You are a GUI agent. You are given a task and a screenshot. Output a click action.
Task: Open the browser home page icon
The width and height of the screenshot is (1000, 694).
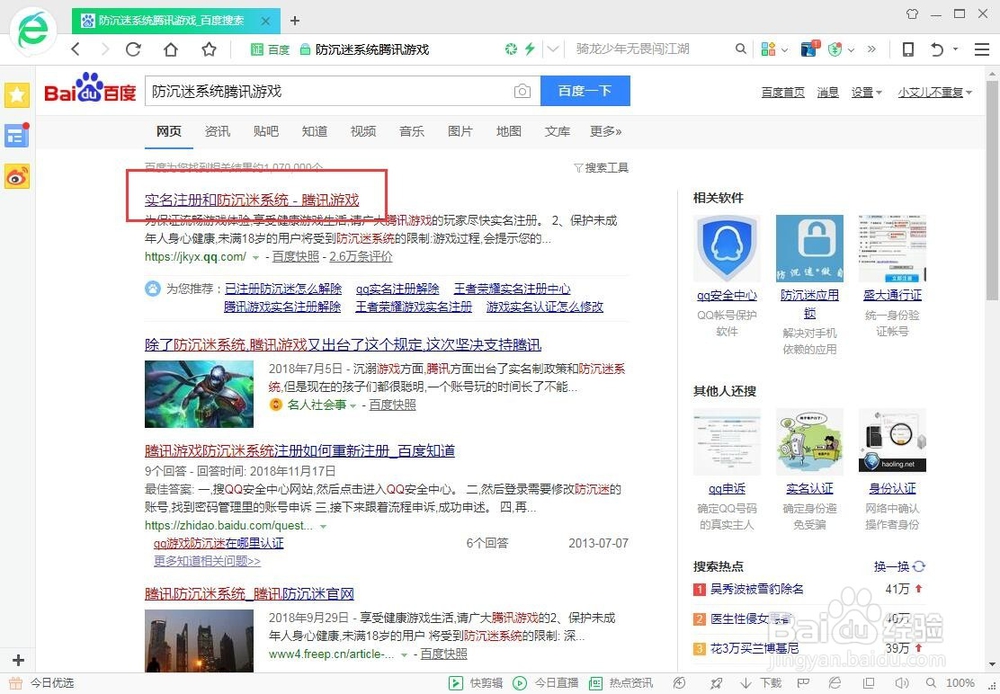[171, 49]
